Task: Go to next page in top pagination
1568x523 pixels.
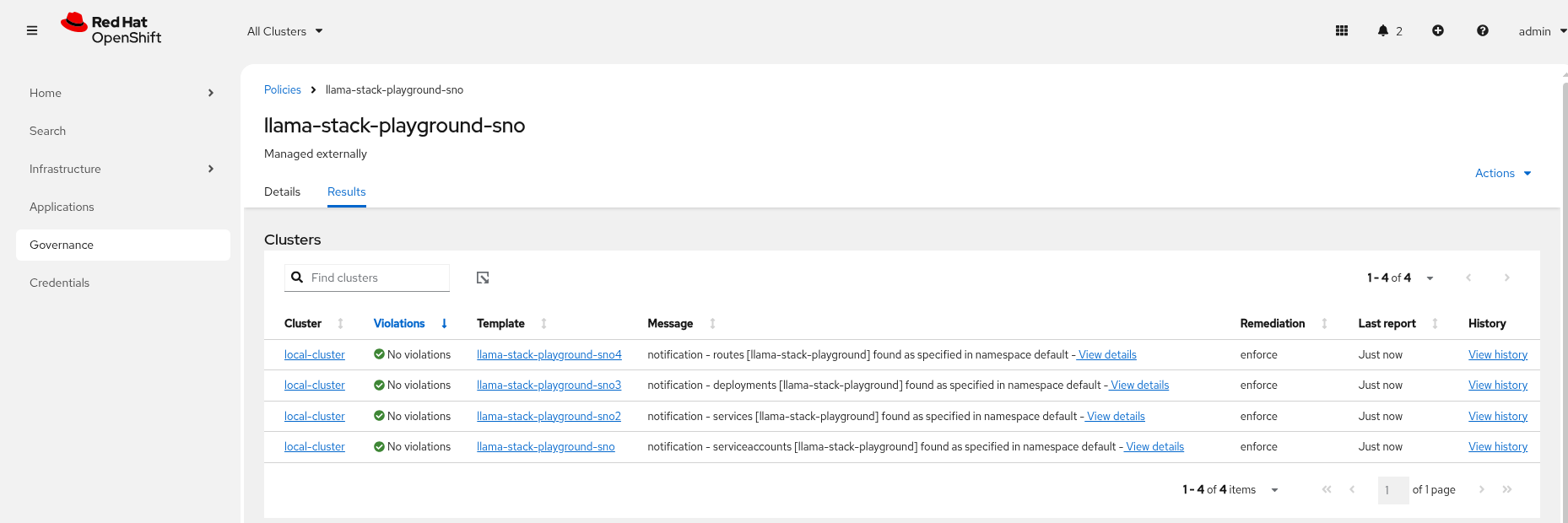Action: click(x=1507, y=278)
